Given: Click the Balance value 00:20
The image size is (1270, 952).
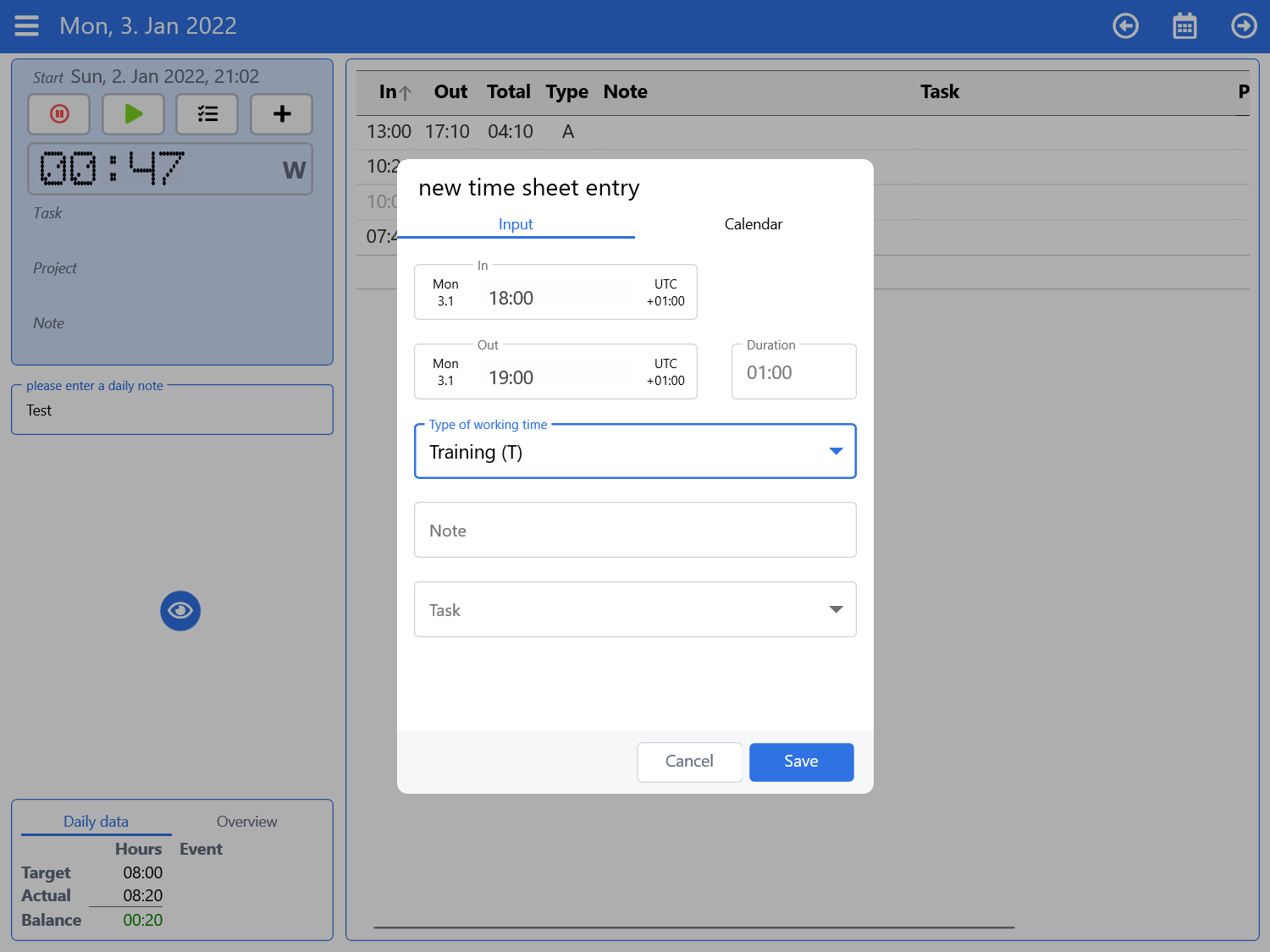Looking at the screenshot, I should [143, 920].
